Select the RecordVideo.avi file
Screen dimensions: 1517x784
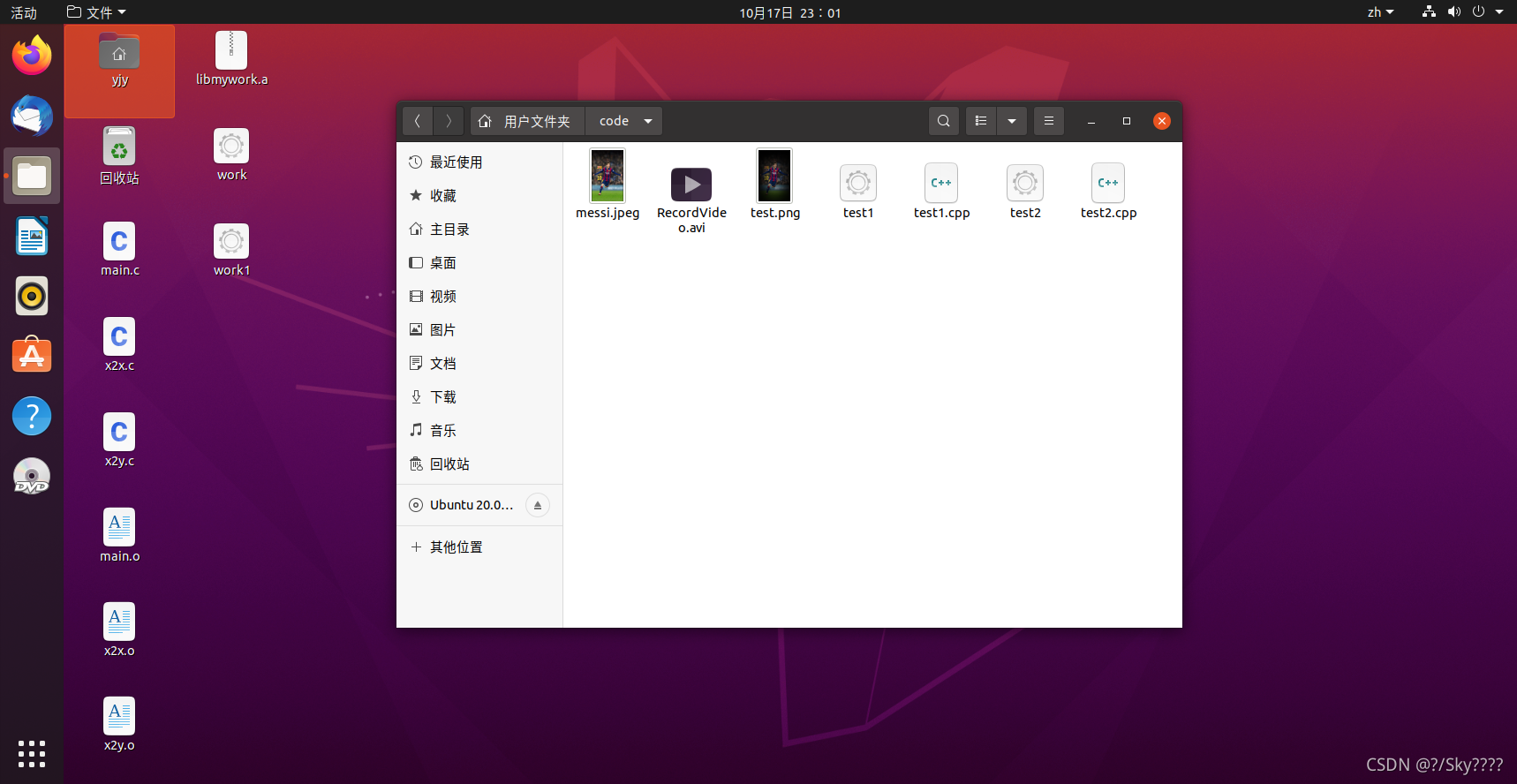coord(691,185)
